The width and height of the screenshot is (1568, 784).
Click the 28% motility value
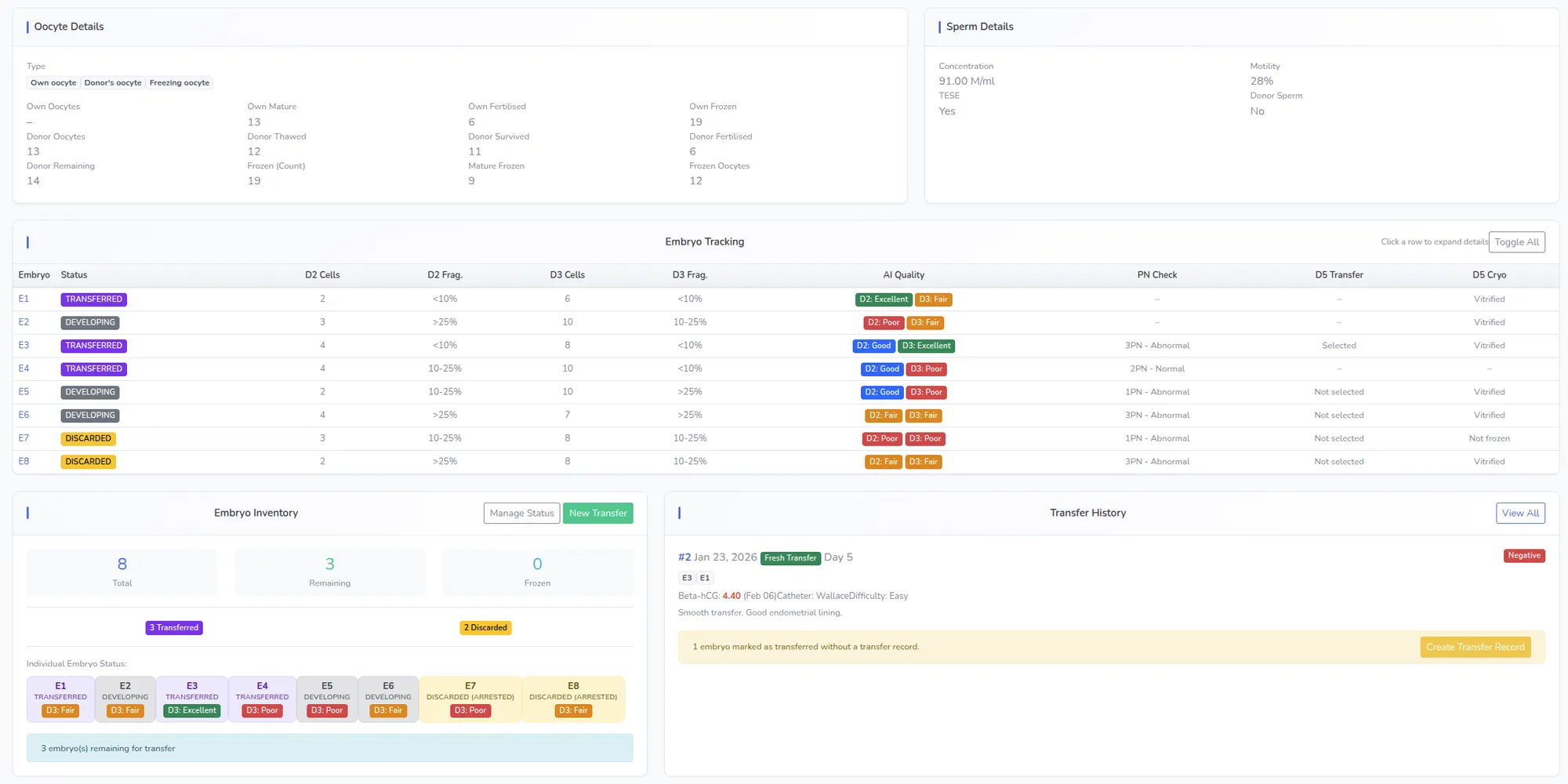[x=1261, y=82]
